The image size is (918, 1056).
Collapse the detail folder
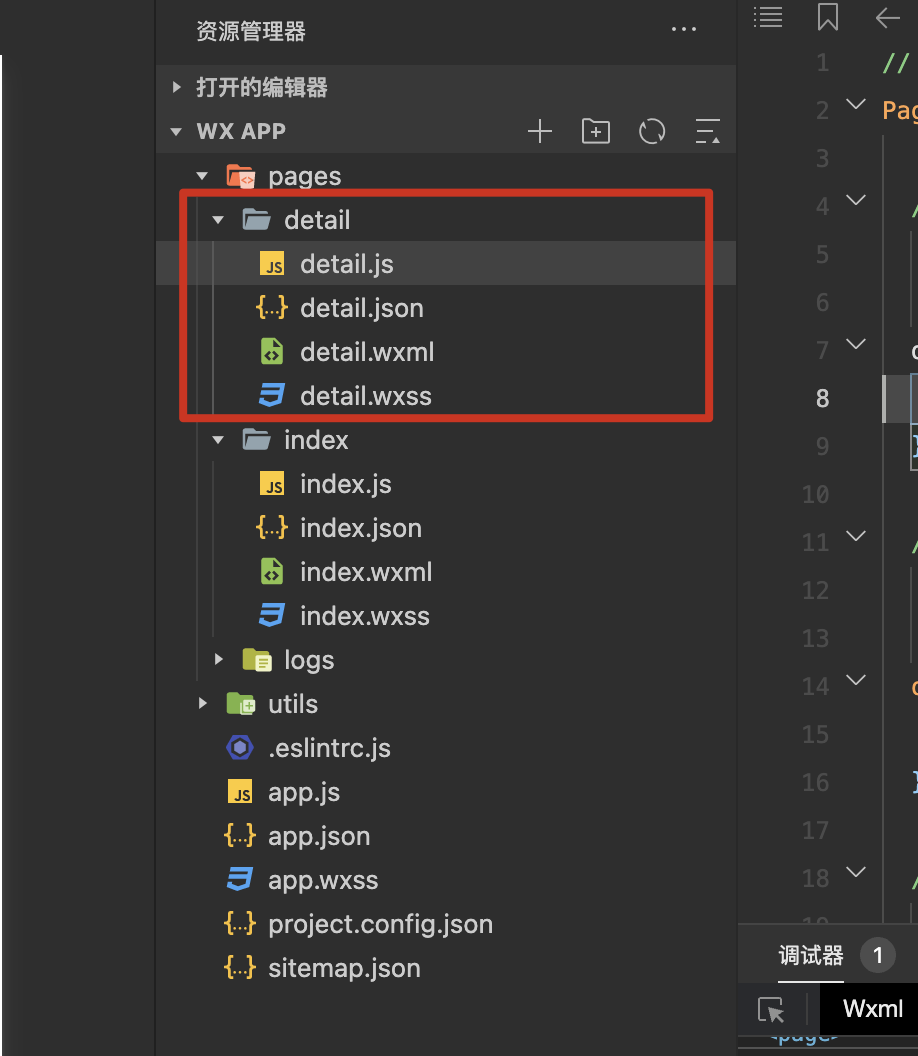click(219, 220)
